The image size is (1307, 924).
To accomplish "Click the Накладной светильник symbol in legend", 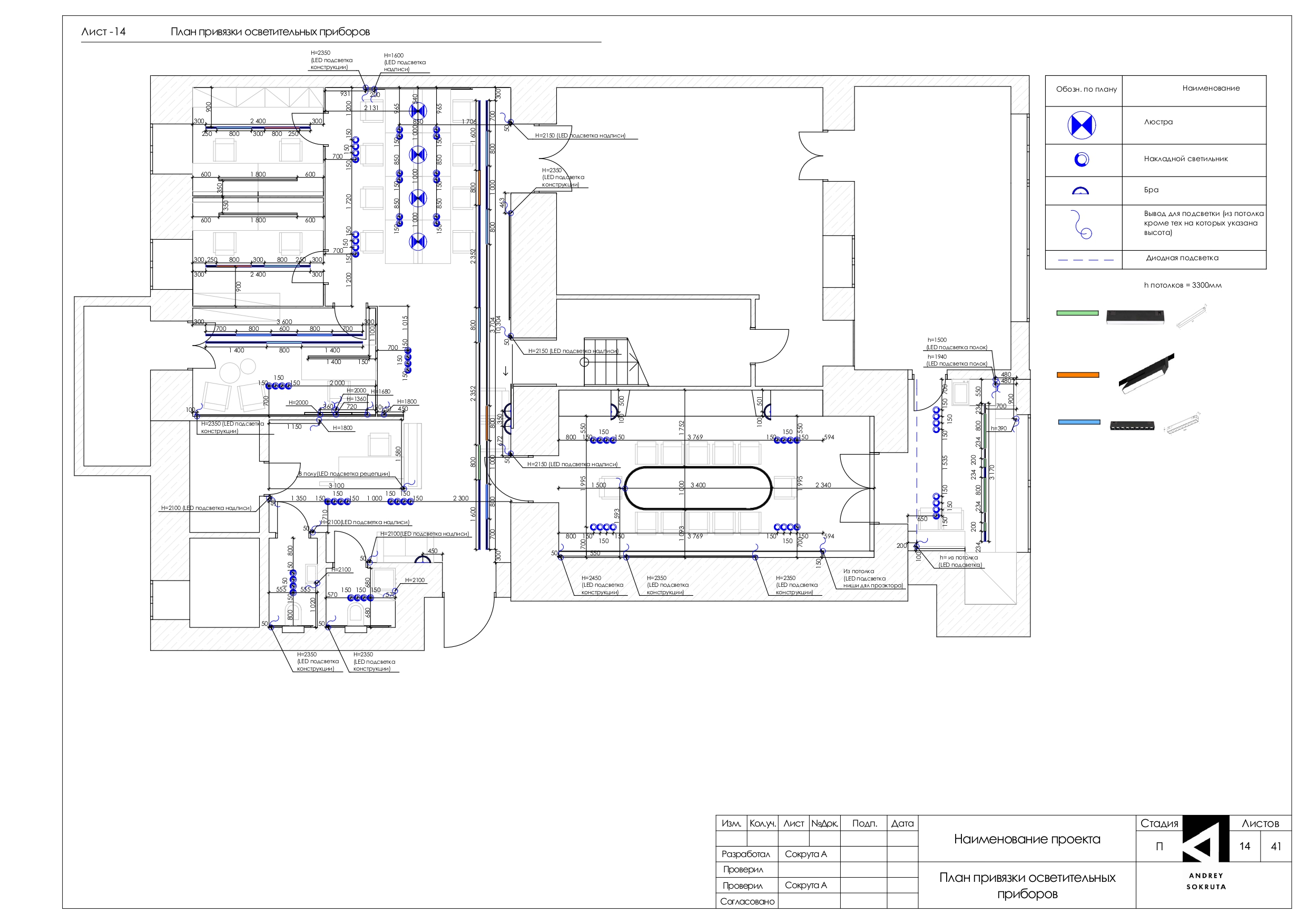I will pos(1081,160).
